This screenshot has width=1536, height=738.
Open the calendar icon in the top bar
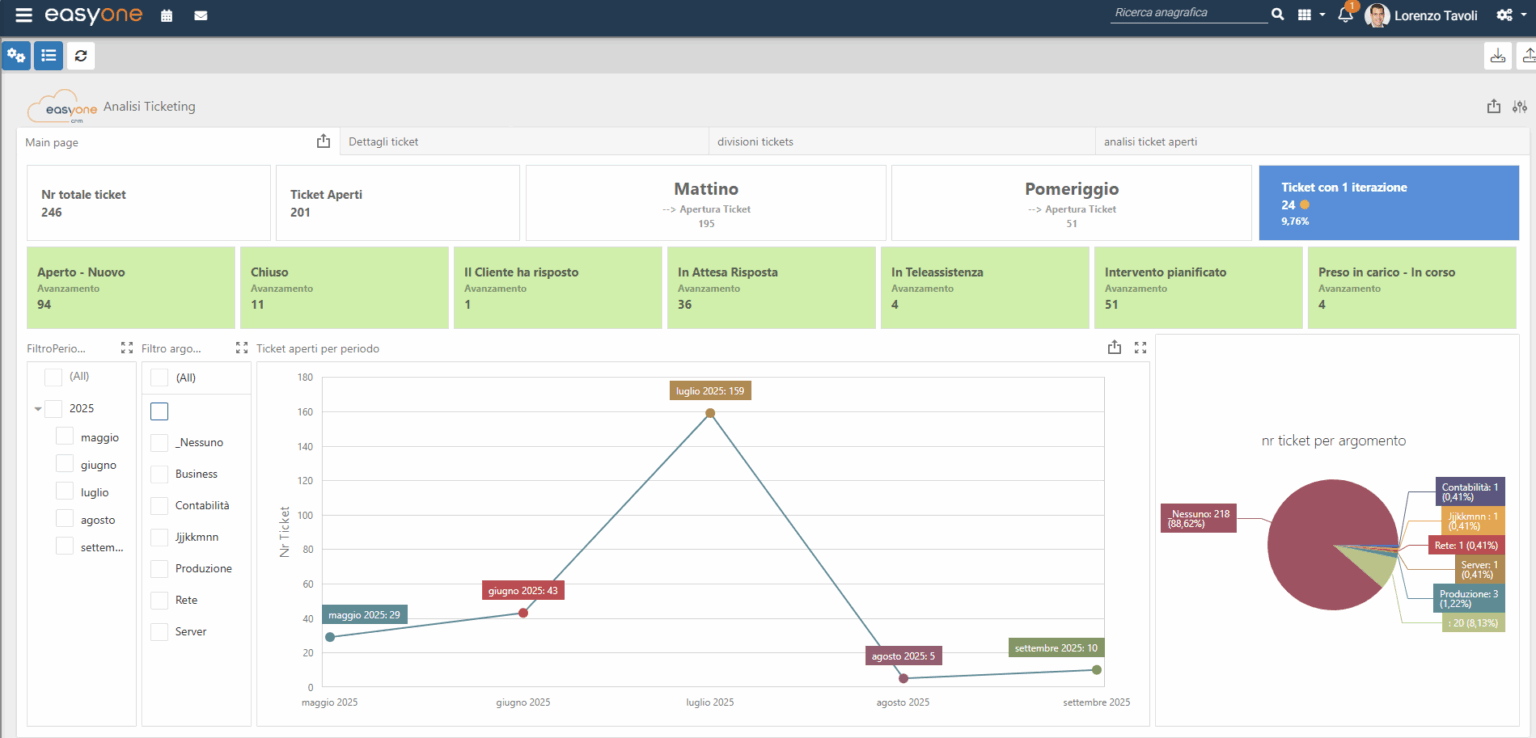click(x=166, y=15)
